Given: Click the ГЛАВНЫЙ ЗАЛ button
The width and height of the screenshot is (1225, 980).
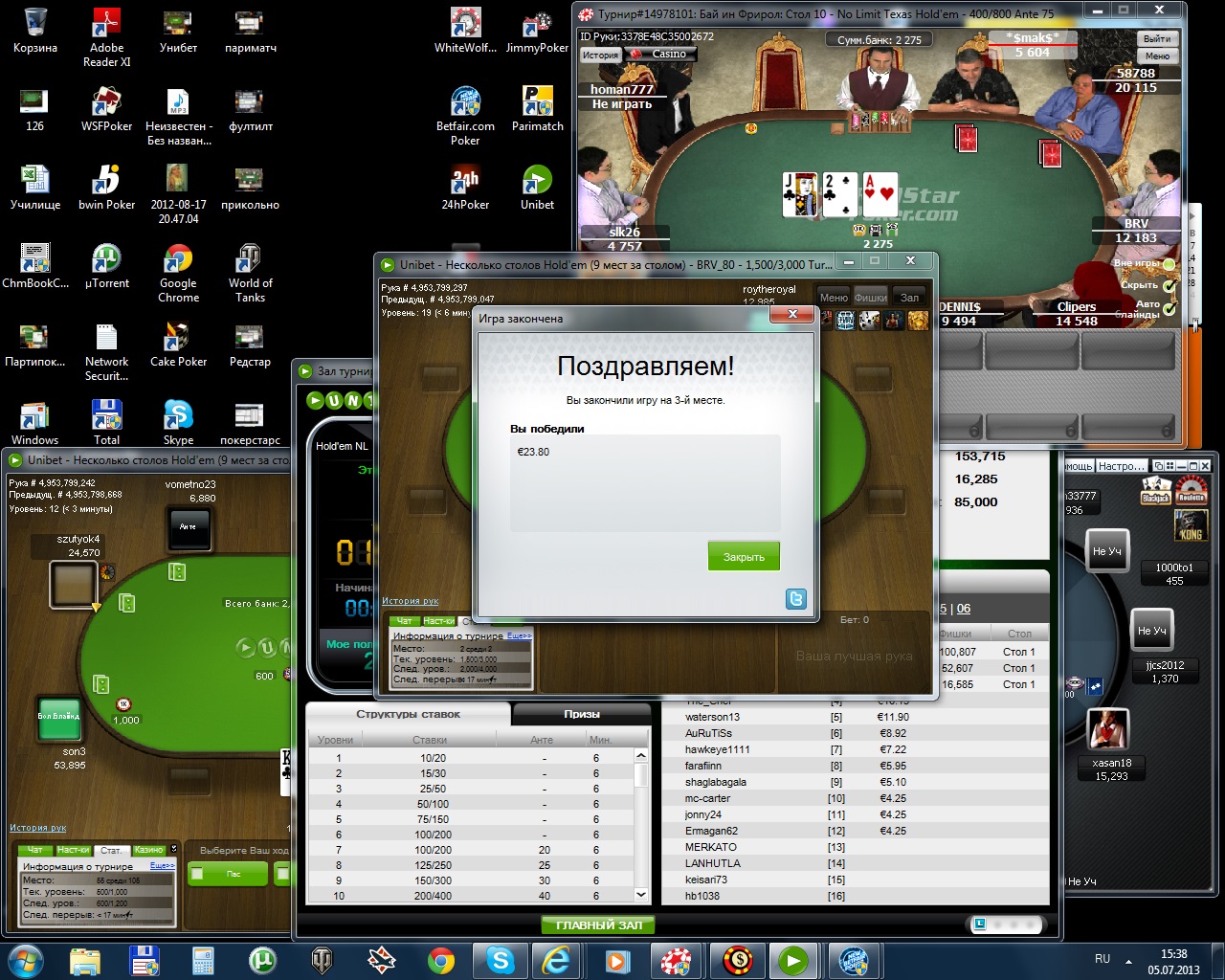Looking at the screenshot, I should tap(599, 924).
